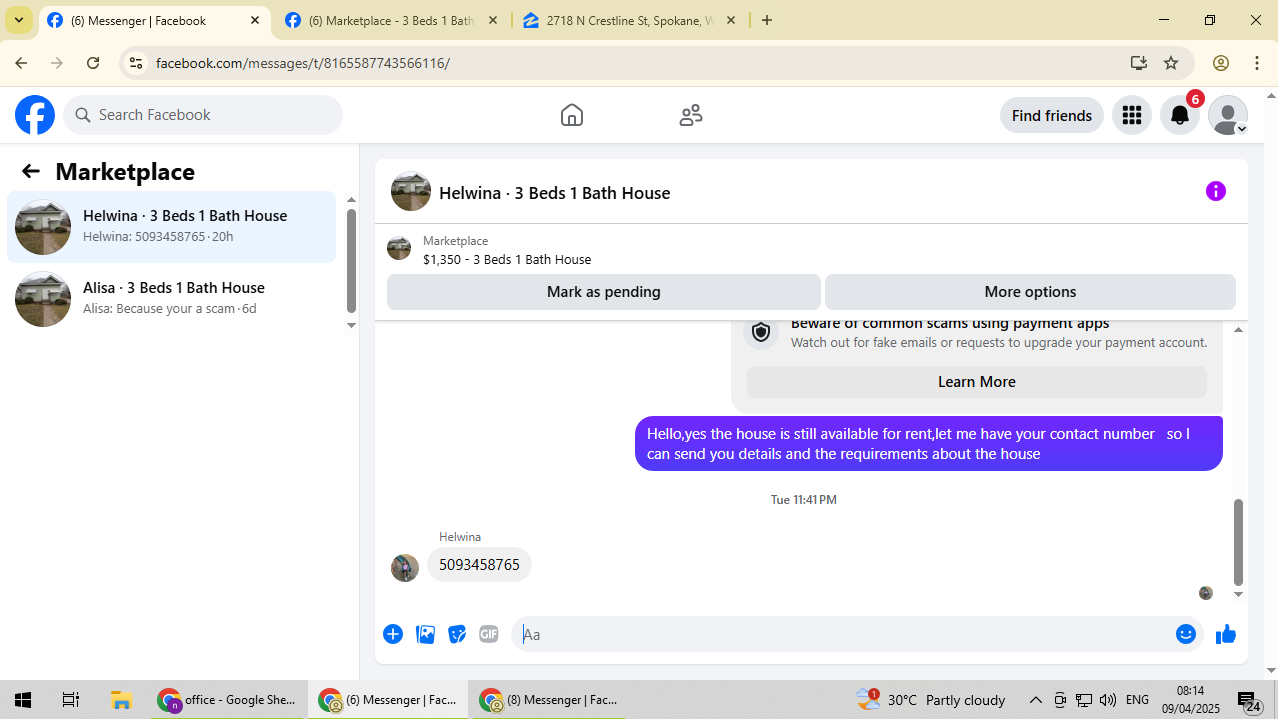The width and height of the screenshot is (1278, 719).
Task: Switch to office Google Sheets taskbar window
Action: pos(226,700)
